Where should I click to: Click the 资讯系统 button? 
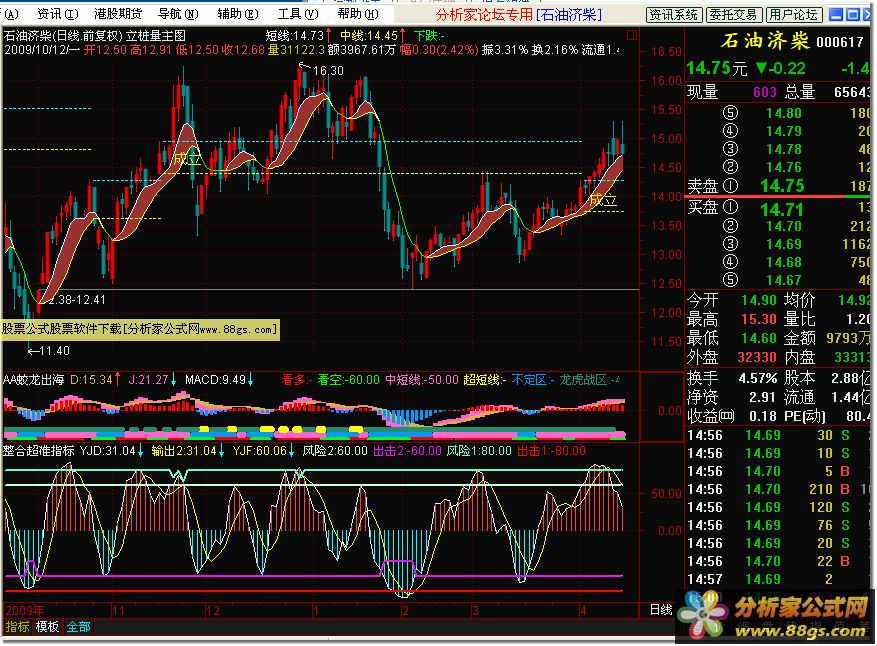[x=673, y=15]
